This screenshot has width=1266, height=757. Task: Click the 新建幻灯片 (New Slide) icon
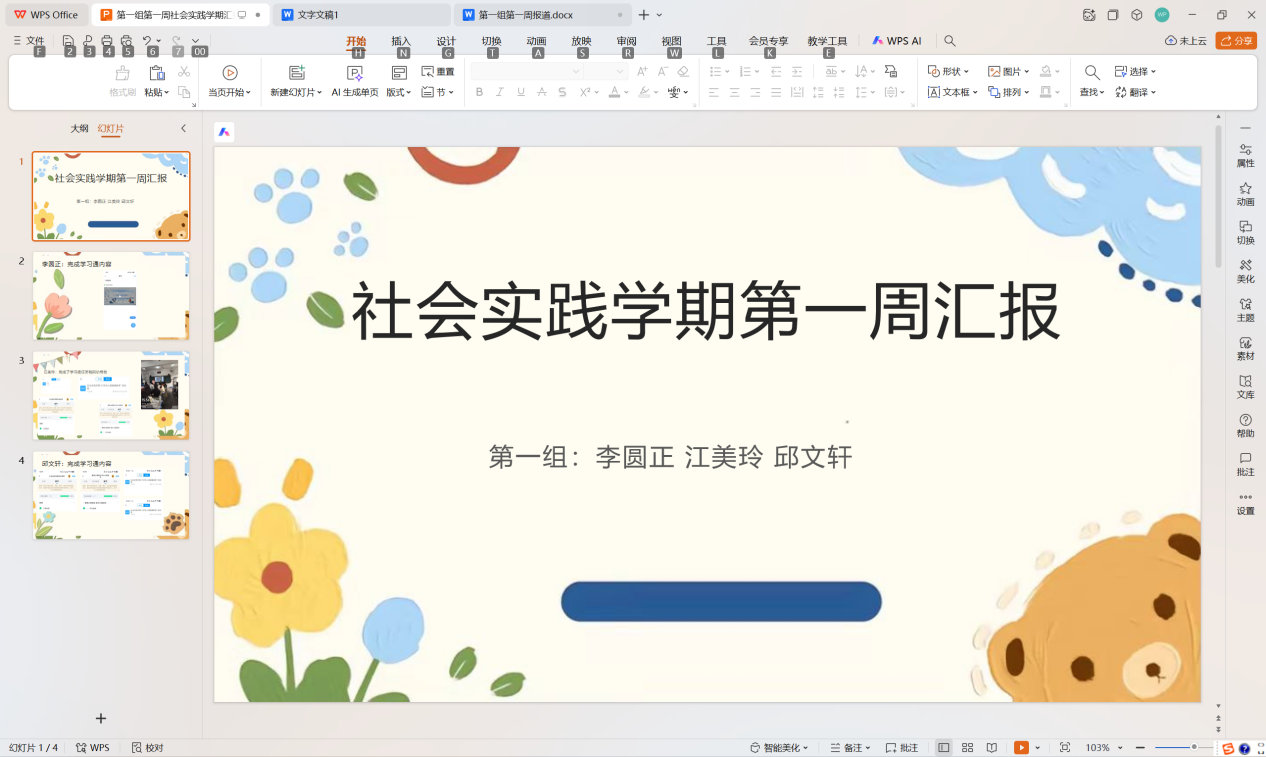coord(296,73)
